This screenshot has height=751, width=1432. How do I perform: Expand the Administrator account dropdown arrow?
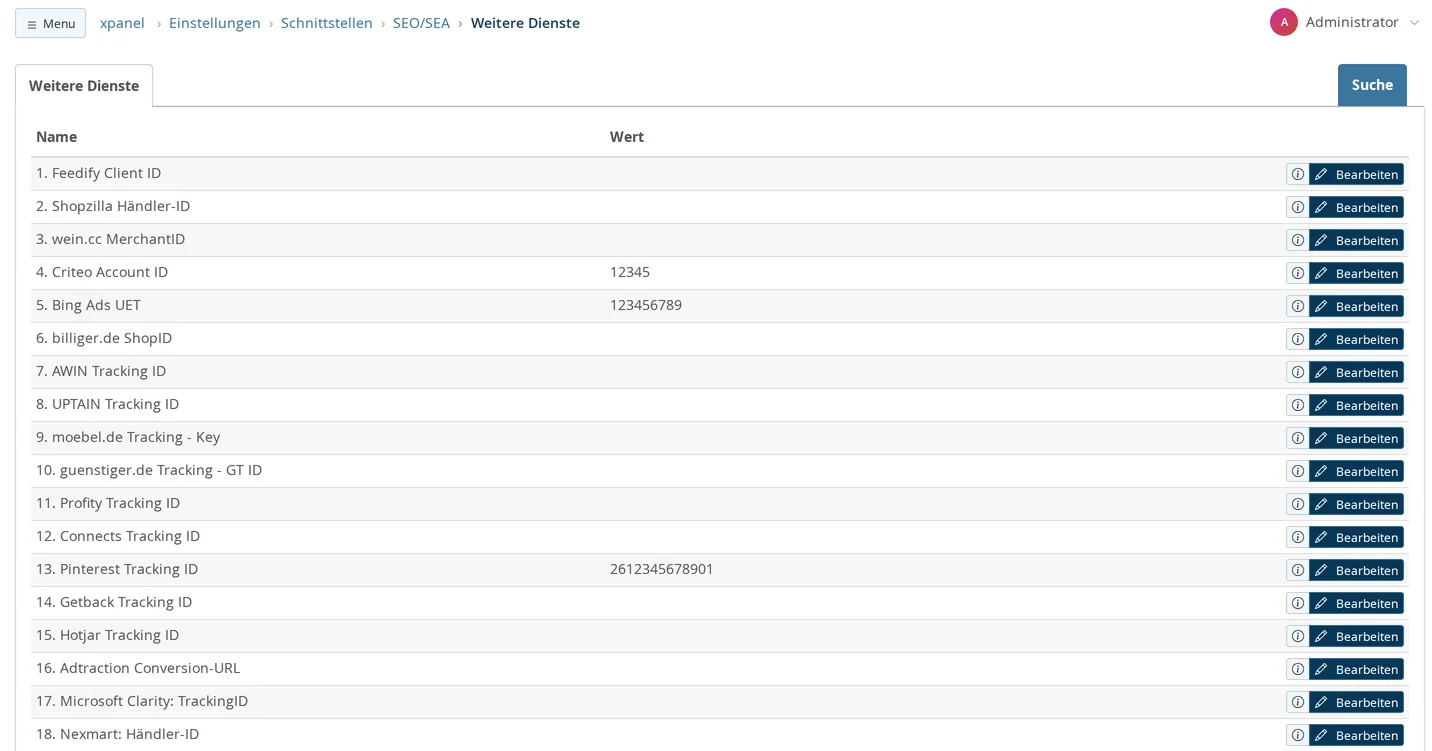[x=1414, y=23]
